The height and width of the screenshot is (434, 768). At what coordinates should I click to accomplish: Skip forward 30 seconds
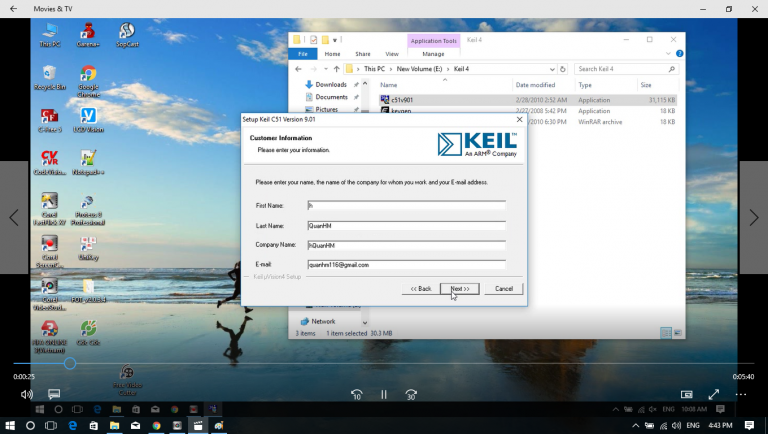[x=411, y=395]
